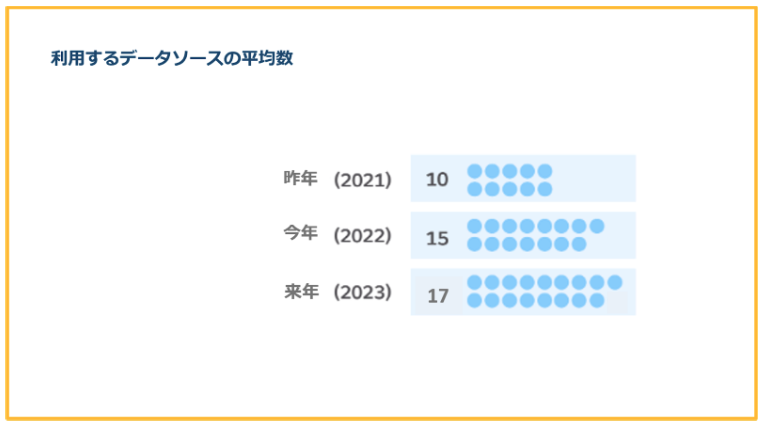
Task: Select the 今年 row label
Action: coord(300,234)
